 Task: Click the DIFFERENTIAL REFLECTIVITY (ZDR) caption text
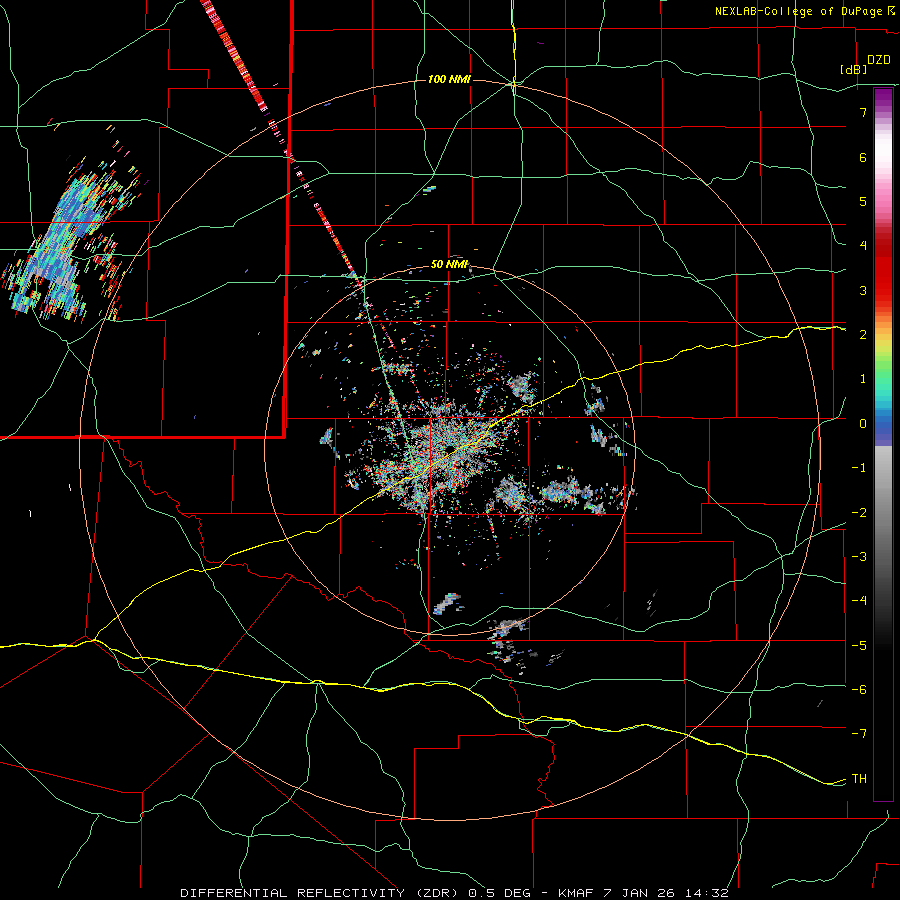tap(321, 893)
